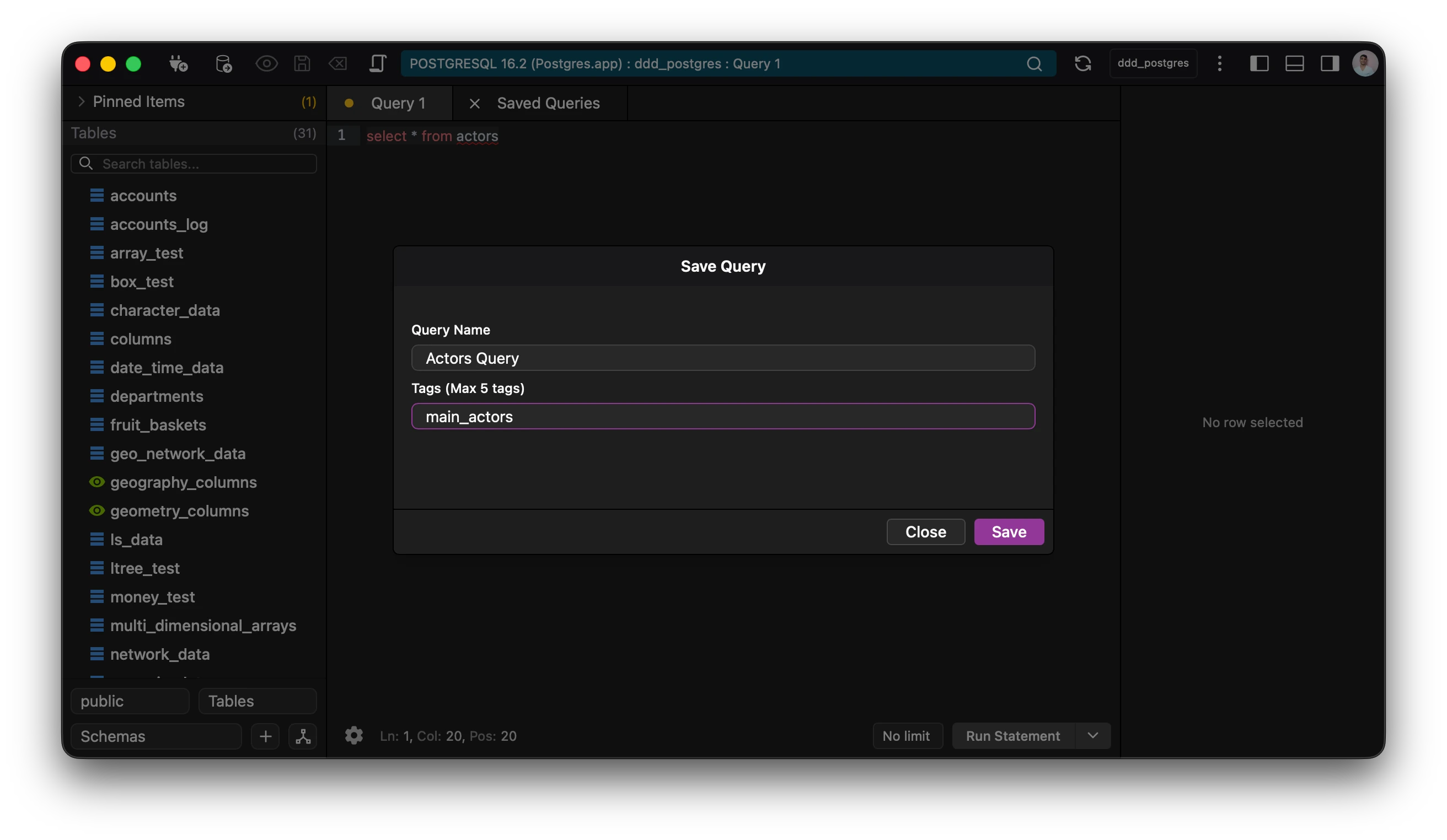Close the Save Query dialog

925,532
